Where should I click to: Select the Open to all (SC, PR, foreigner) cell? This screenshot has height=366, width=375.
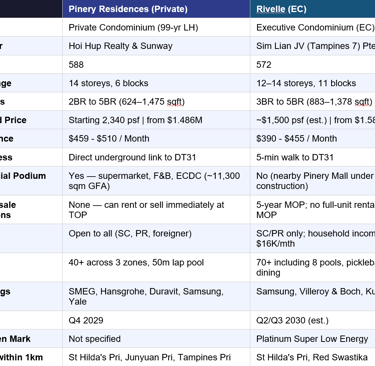pos(156,239)
